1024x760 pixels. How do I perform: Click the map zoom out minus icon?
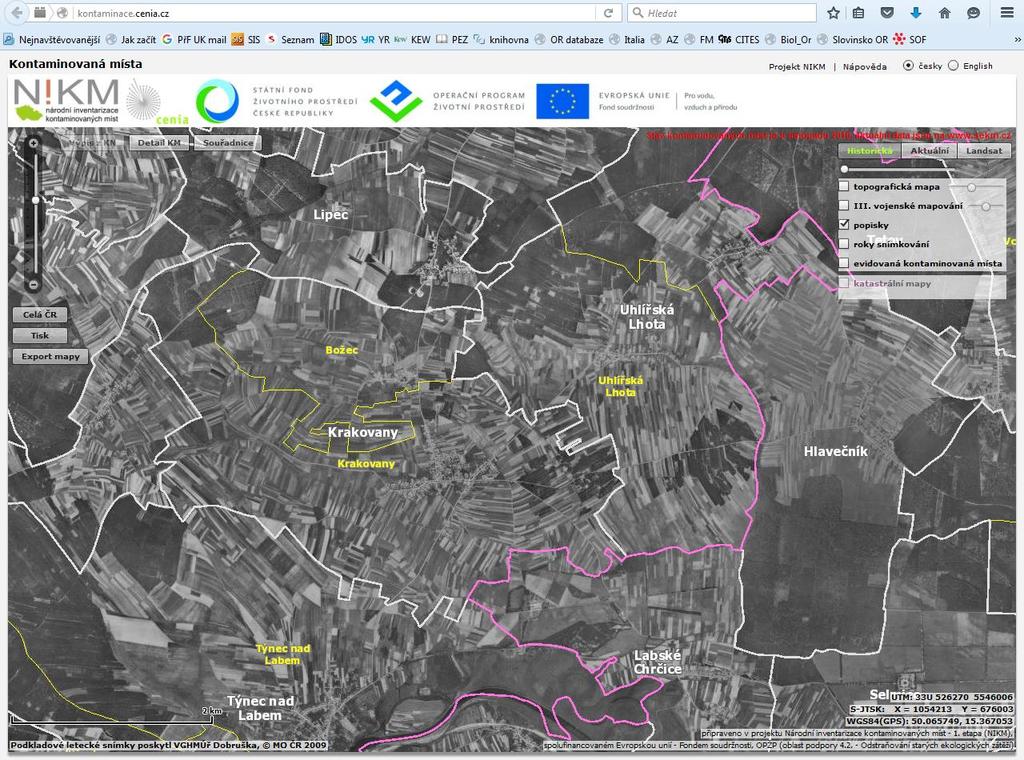click(33, 285)
